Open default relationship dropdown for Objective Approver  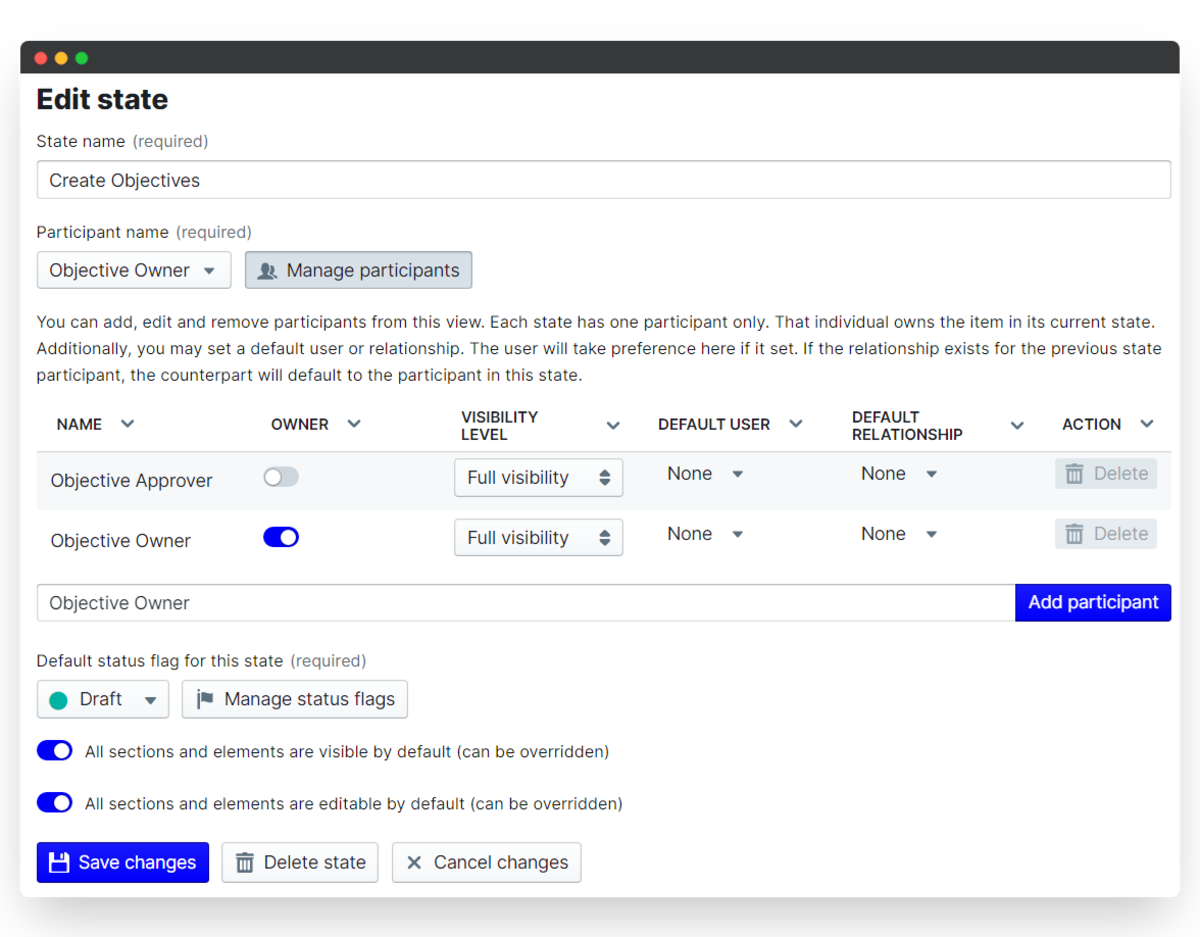click(899, 474)
